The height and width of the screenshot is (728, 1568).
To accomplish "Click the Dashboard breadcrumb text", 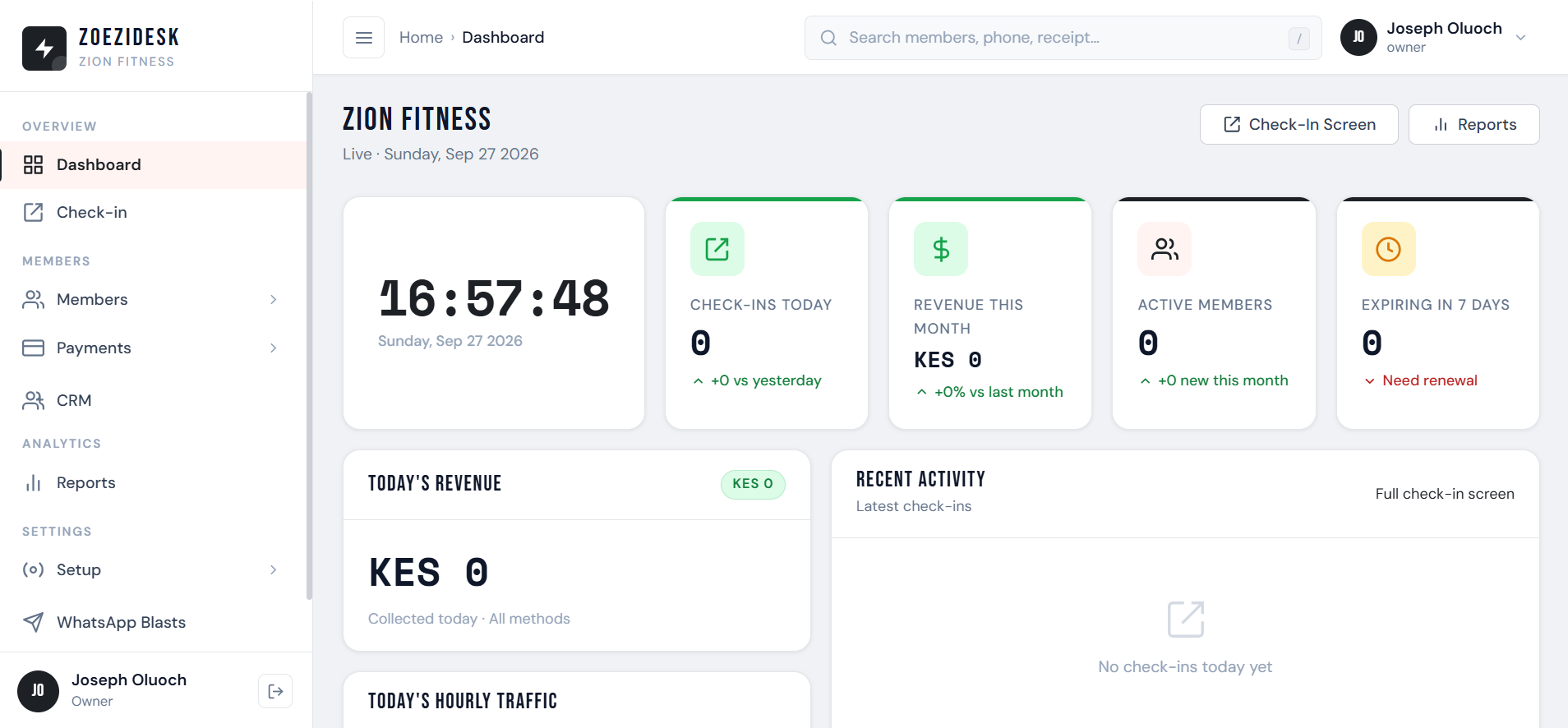I will pos(503,38).
